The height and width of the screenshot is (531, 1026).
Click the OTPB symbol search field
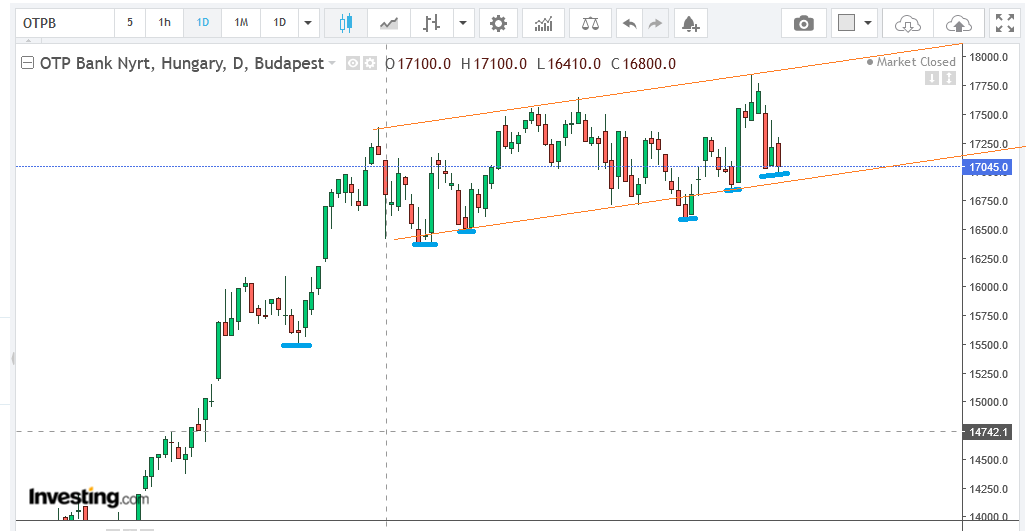[60, 23]
